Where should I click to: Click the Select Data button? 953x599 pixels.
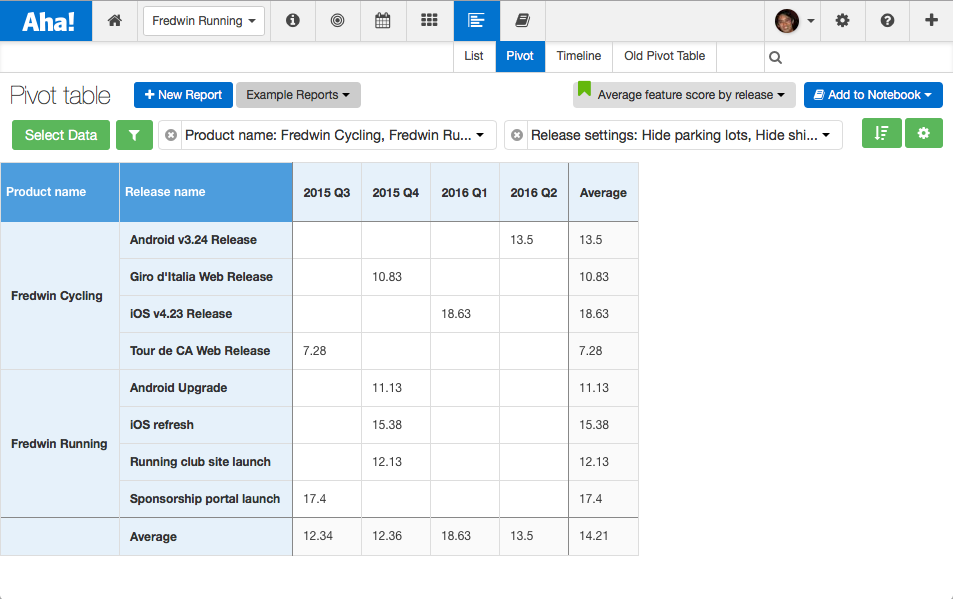(61, 135)
